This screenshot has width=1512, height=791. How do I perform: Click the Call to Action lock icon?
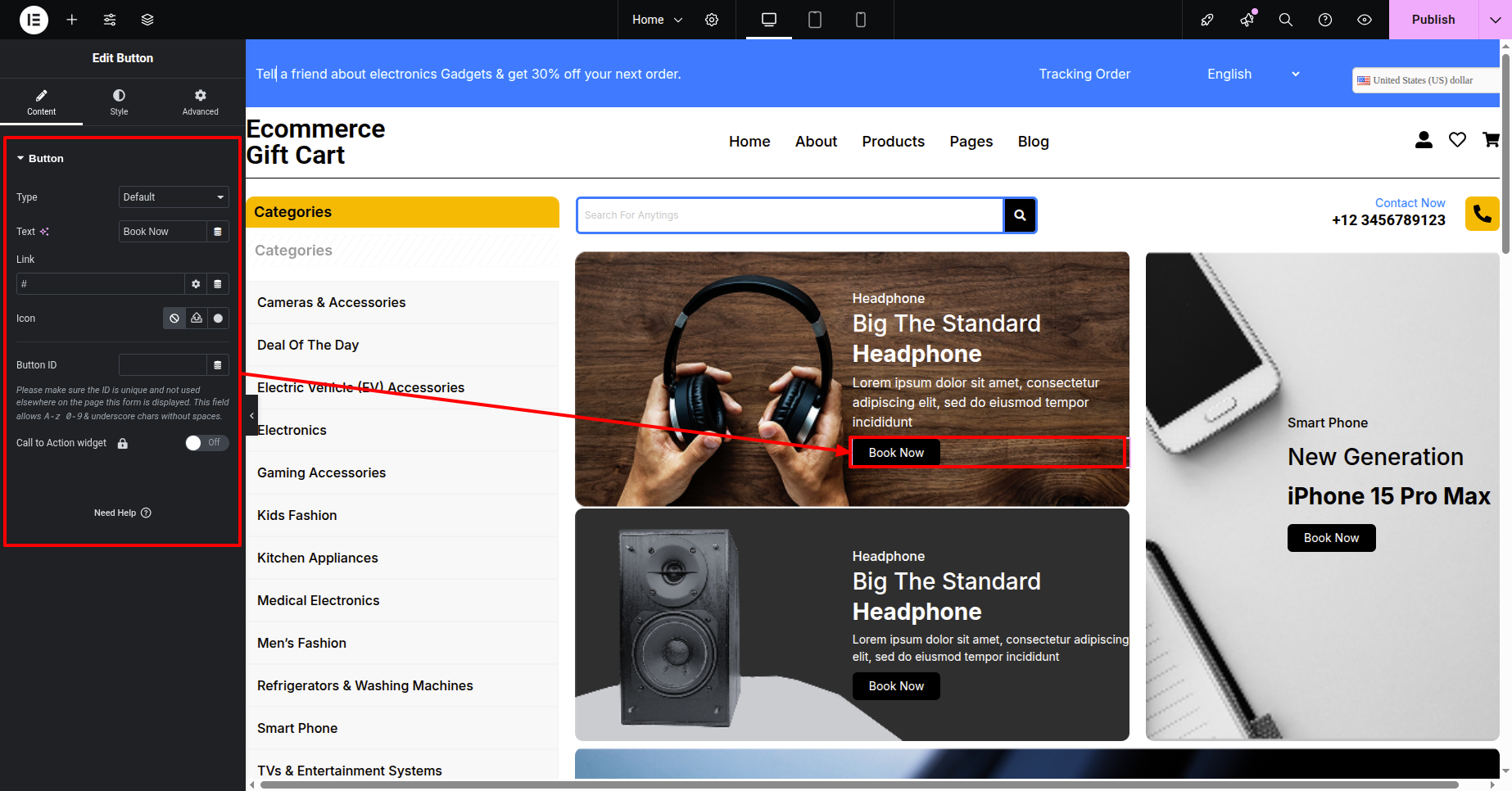pos(123,444)
